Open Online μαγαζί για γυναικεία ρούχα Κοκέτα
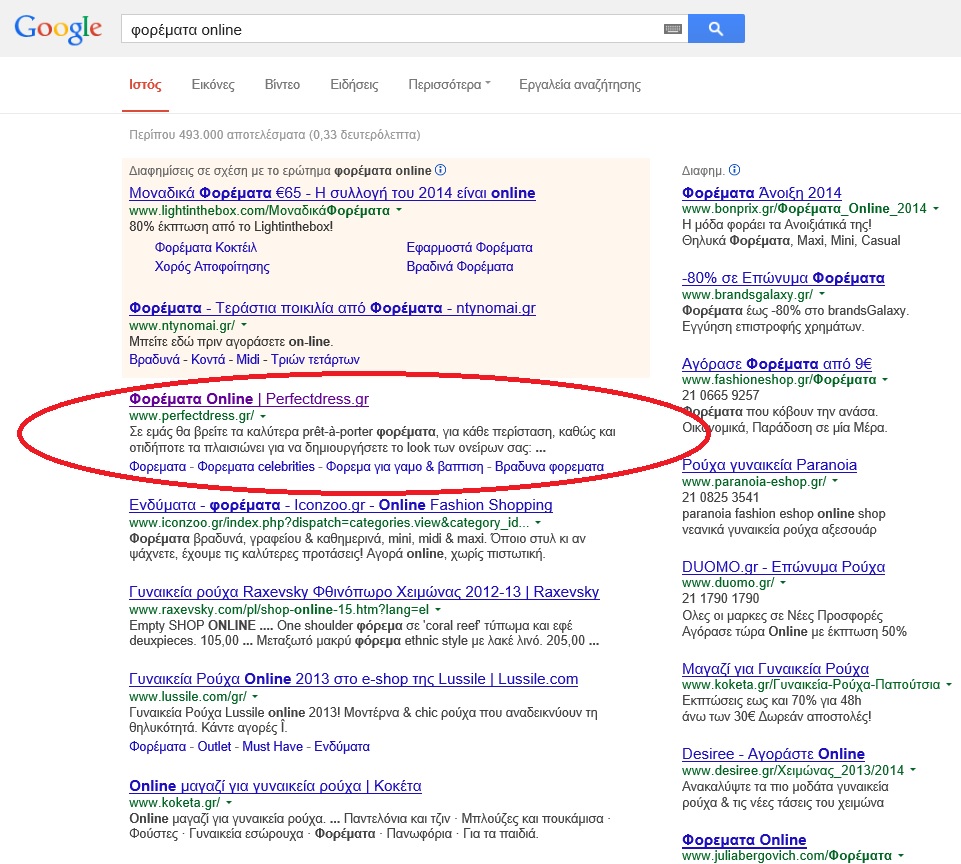This screenshot has height=864, width=961. 275,786
